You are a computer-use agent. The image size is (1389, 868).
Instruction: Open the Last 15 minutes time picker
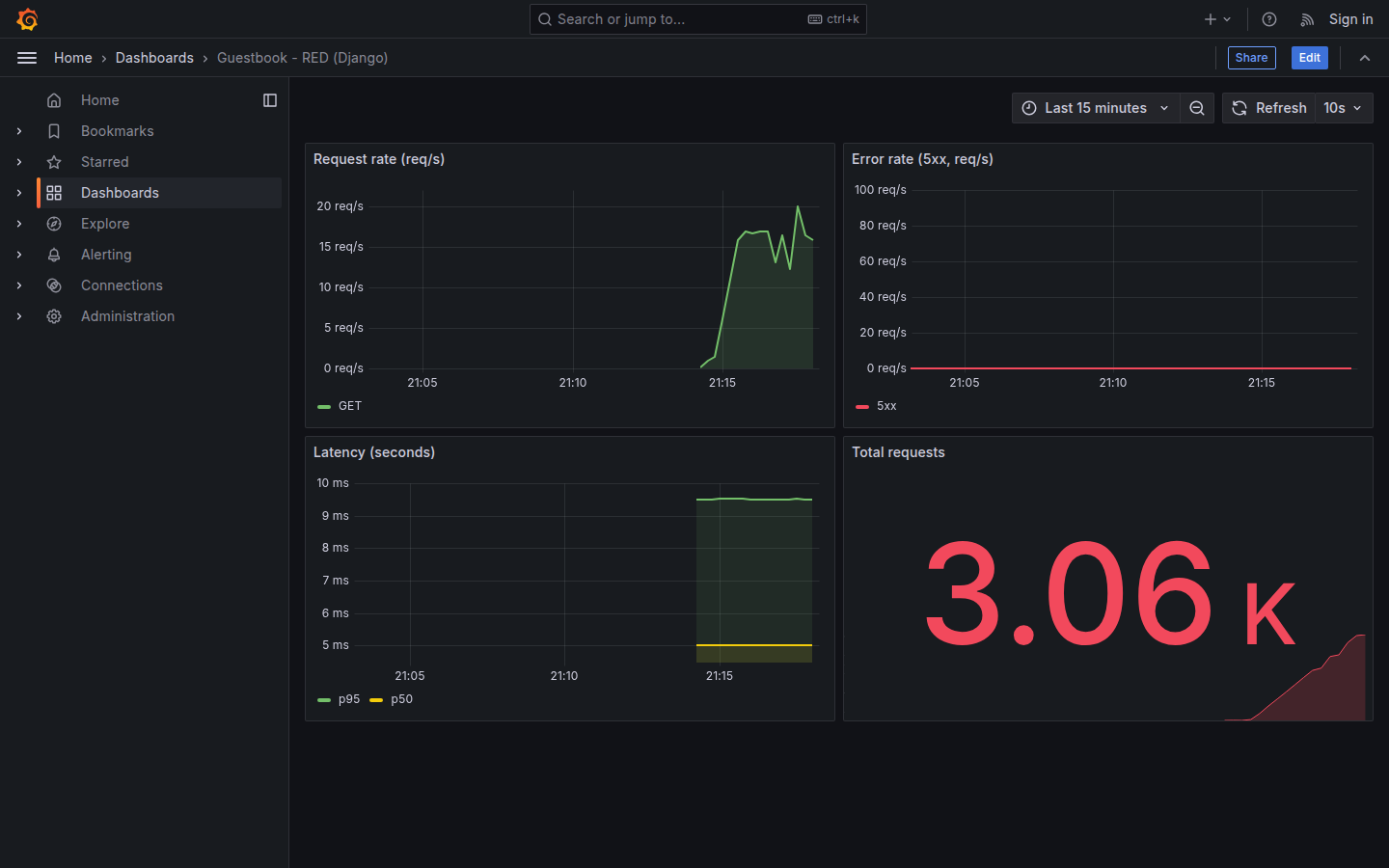1096,108
